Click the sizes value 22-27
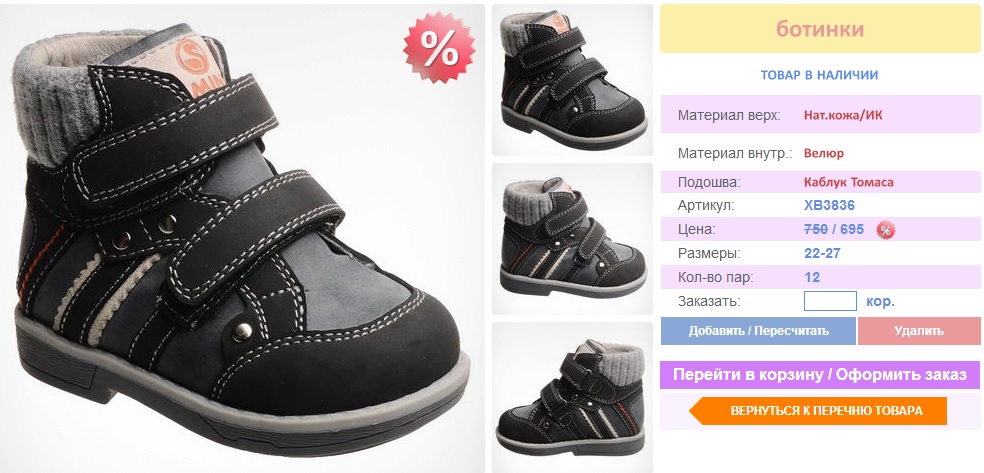 point(822,253)
